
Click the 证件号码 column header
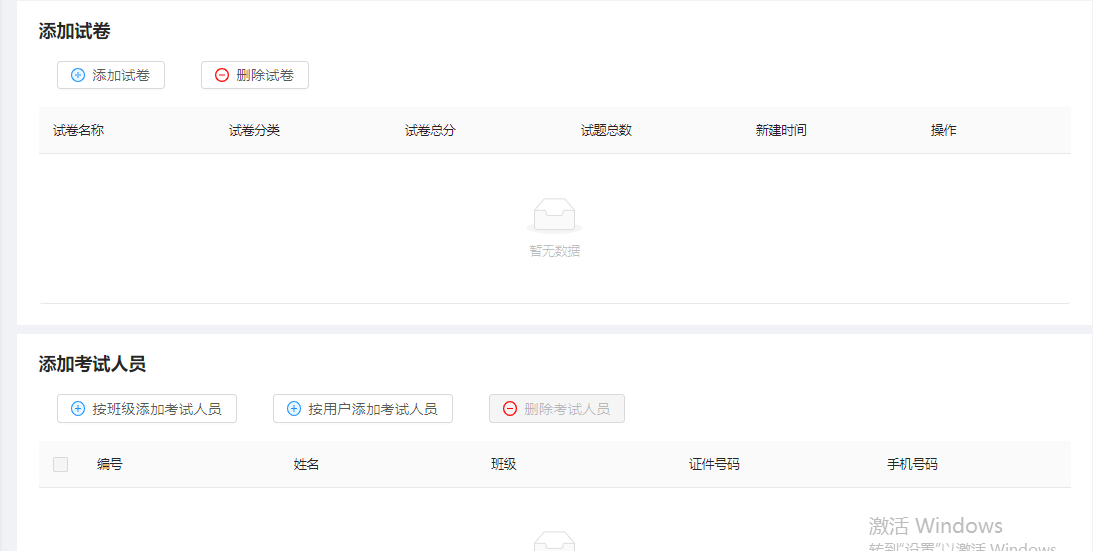pyautogui.click(x=714, y=465)
